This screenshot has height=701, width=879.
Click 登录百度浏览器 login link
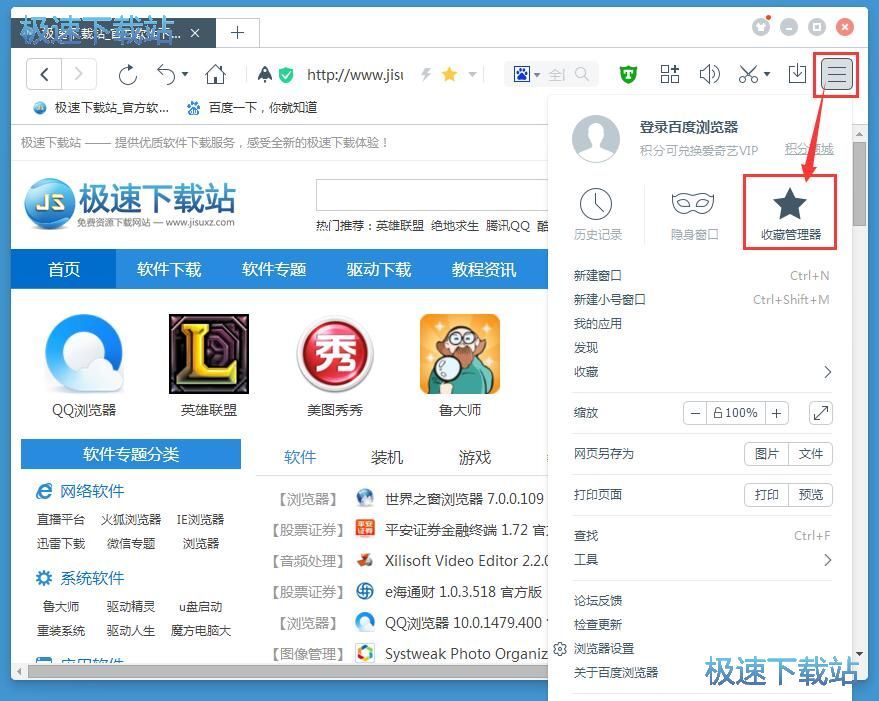[689, 127]
